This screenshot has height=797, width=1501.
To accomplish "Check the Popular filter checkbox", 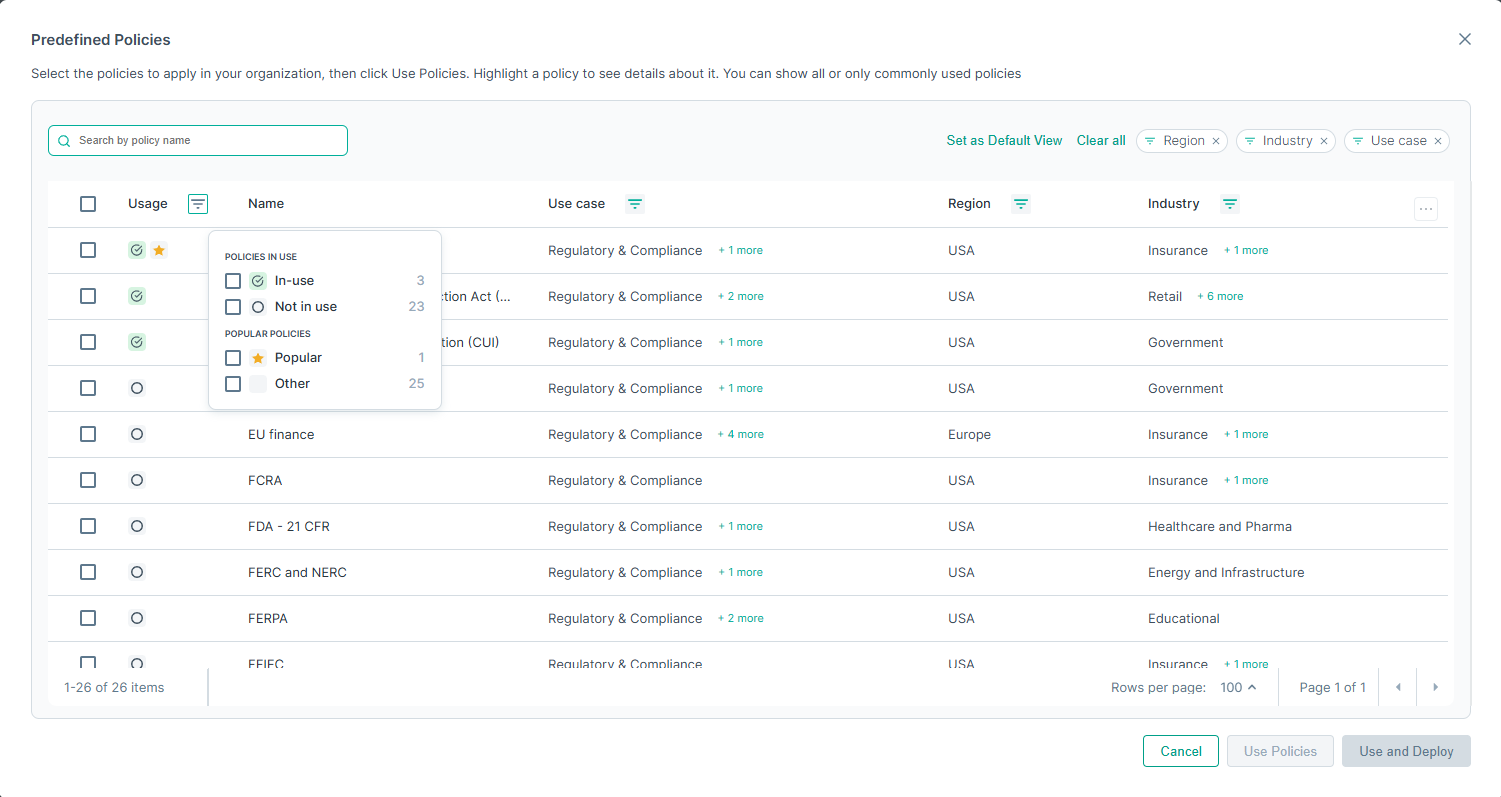I will pyautogui.click(x=233, y=358).
